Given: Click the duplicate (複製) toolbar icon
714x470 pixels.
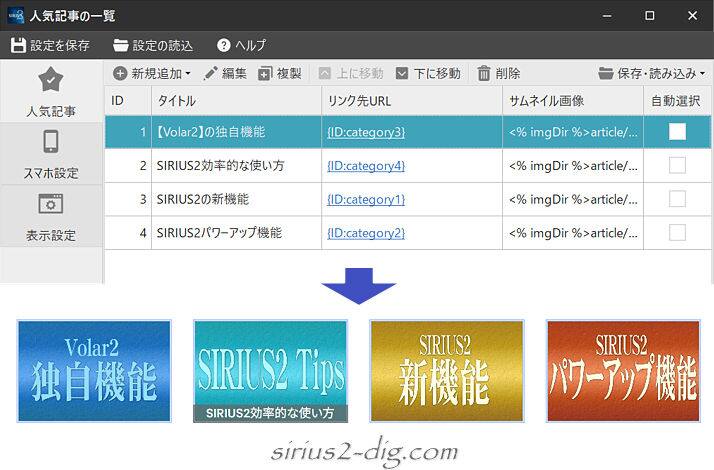Looking at the screenshot, I should 265,73.
